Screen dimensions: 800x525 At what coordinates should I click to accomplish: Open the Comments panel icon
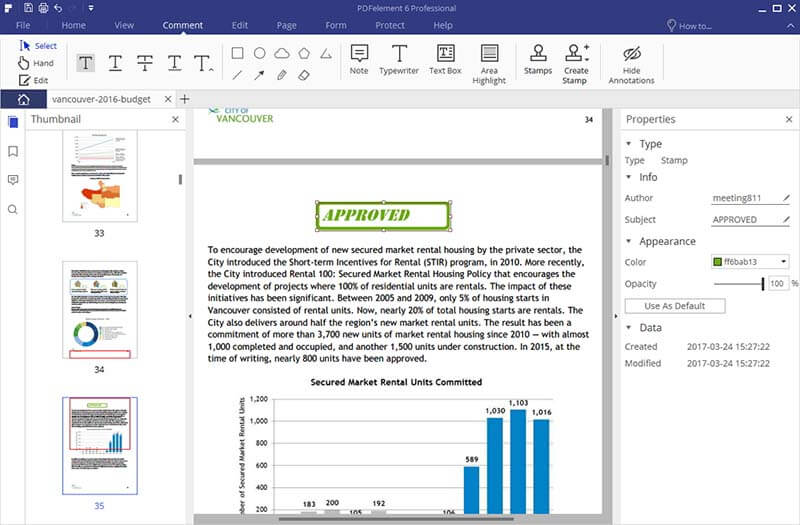[x=13, y=180]
